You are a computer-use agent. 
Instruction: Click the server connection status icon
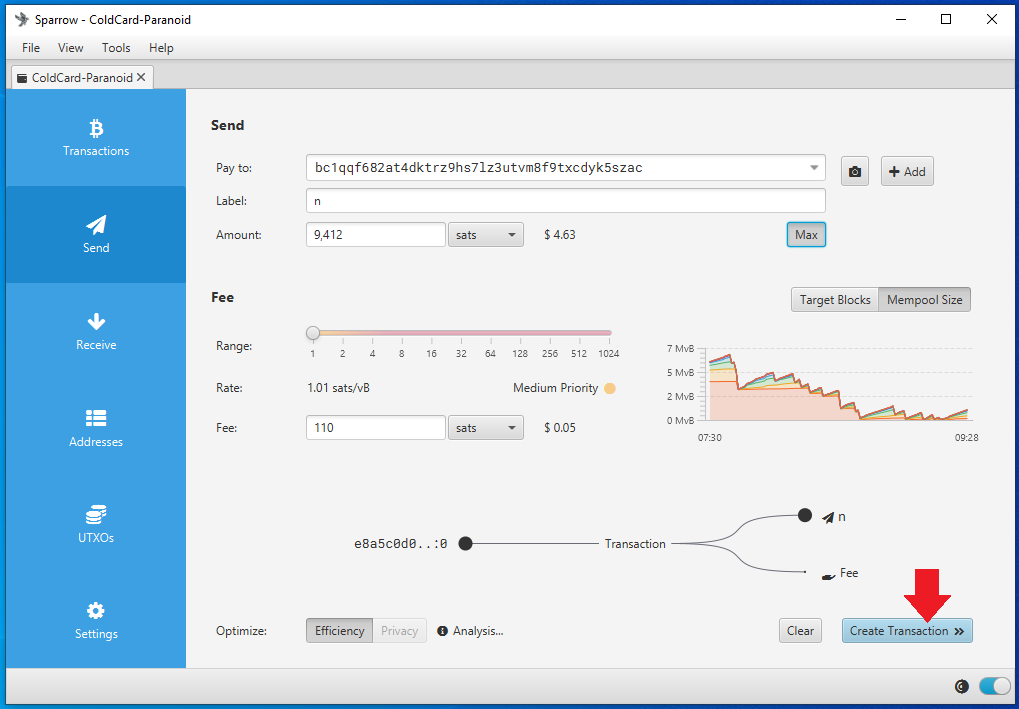[x=961, y=686]
